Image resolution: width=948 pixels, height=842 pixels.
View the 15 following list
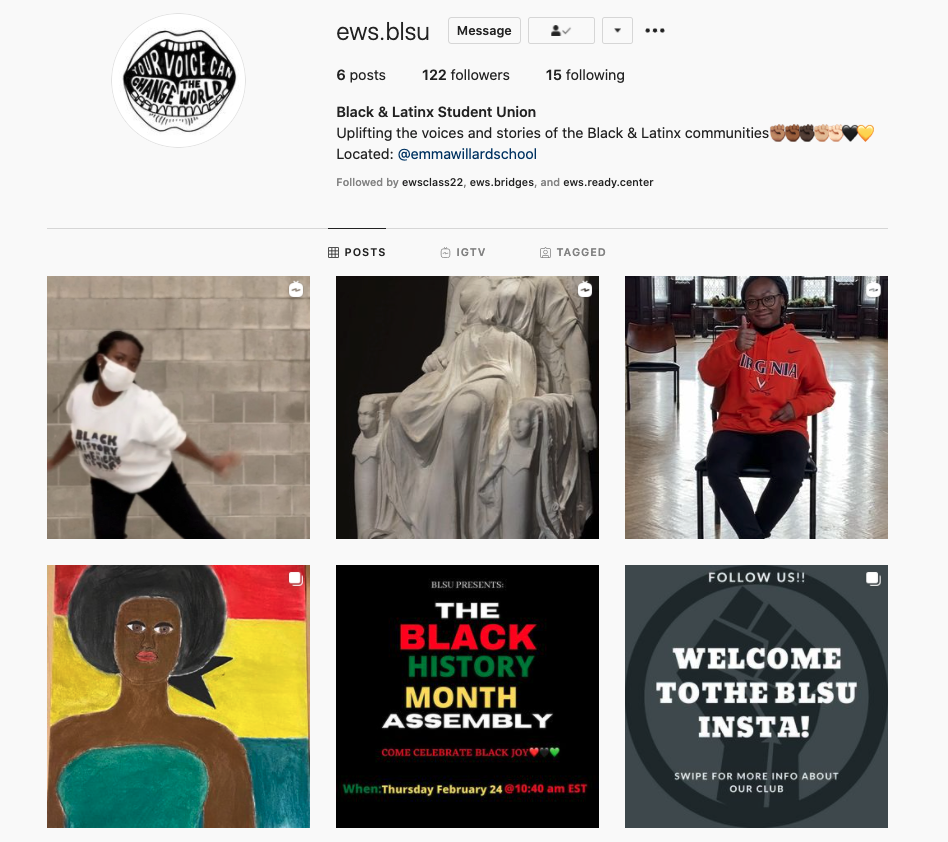(585, 75)
